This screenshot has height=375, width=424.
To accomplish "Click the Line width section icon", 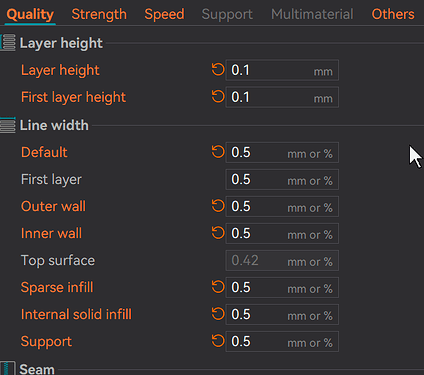I will (8, 125).
